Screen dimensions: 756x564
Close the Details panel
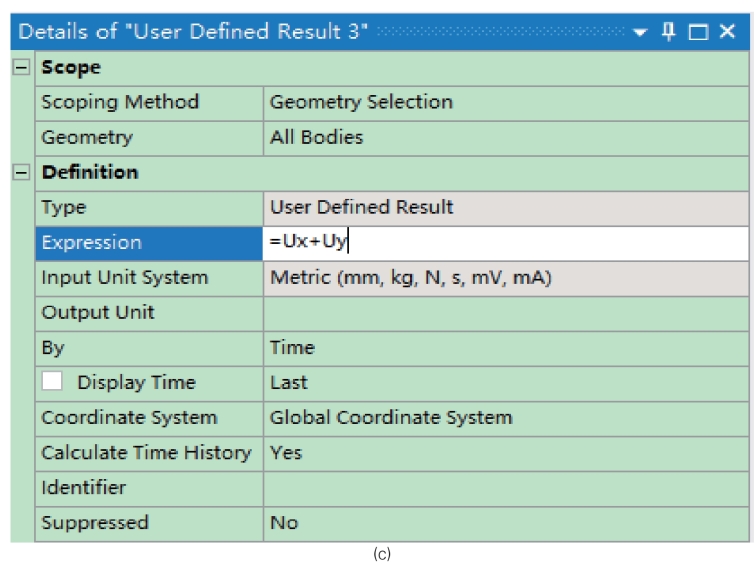[727, 31]
